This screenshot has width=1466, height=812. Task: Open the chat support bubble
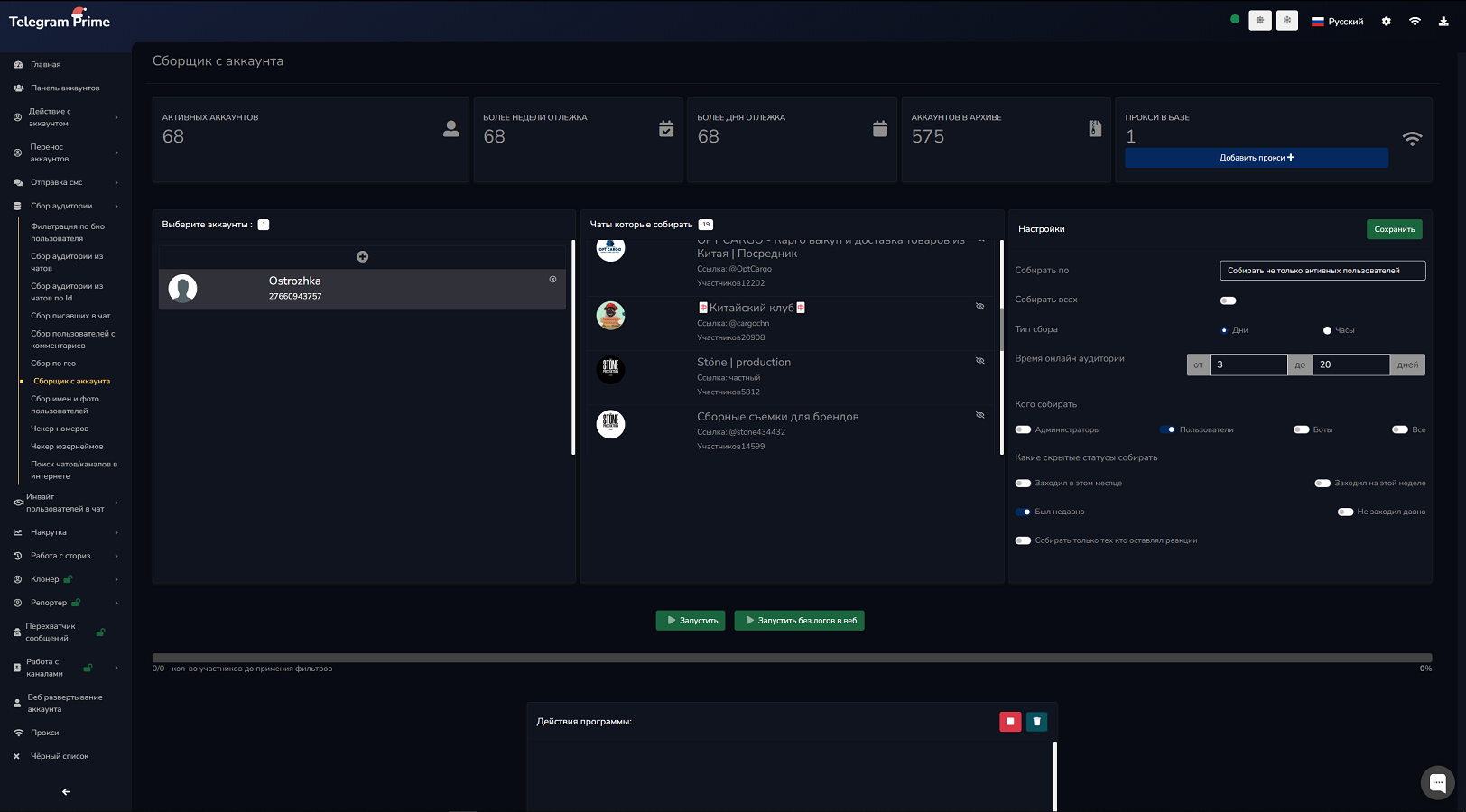tap(1437, 782)
